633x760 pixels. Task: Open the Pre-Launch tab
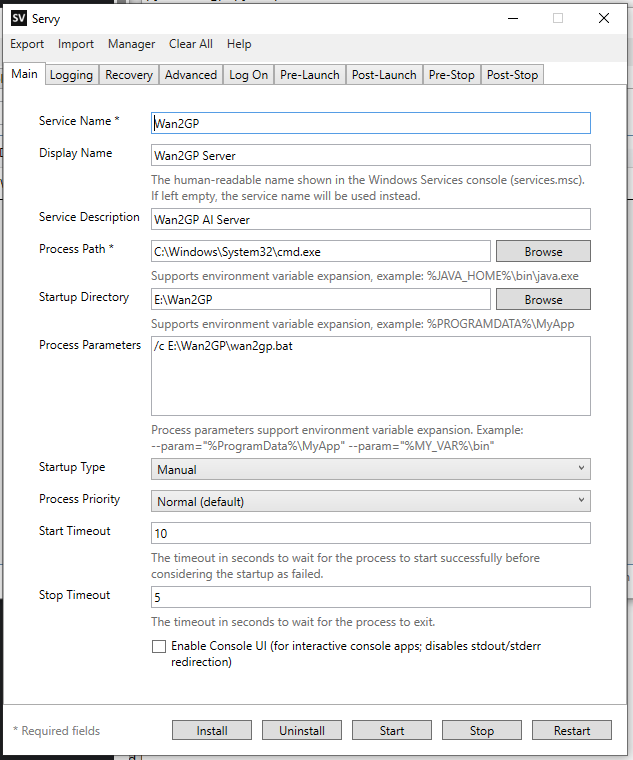coord(310,75)
